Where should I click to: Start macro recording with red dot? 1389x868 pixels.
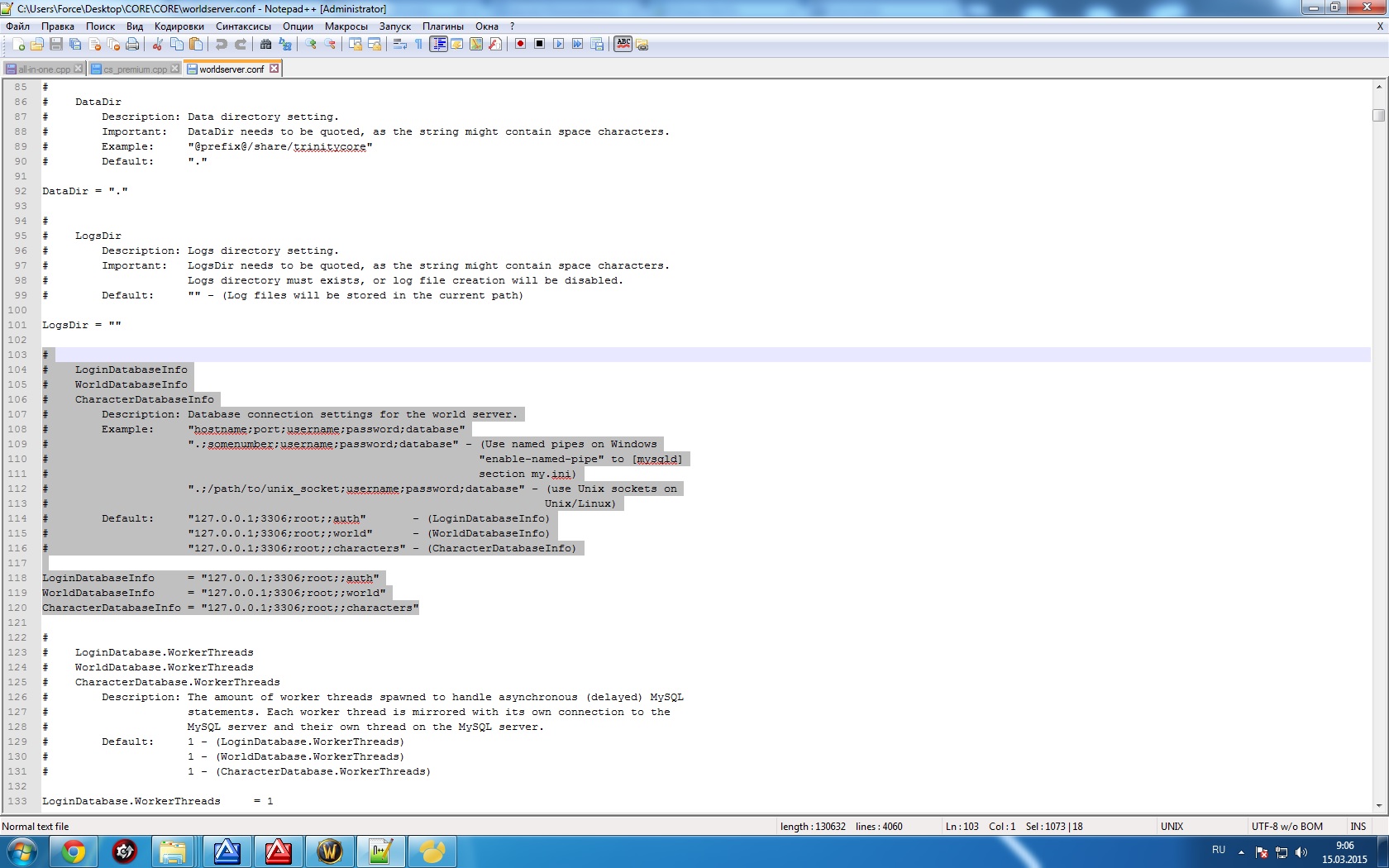(520, 44)
